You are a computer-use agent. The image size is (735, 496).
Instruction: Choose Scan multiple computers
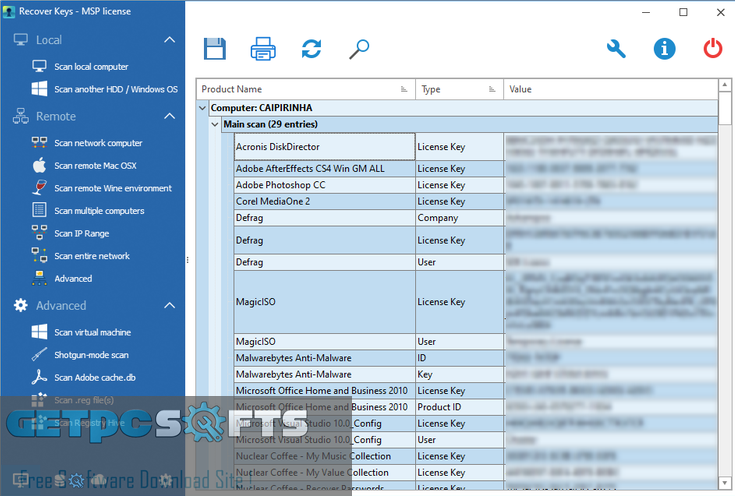[x=99, y=211]
